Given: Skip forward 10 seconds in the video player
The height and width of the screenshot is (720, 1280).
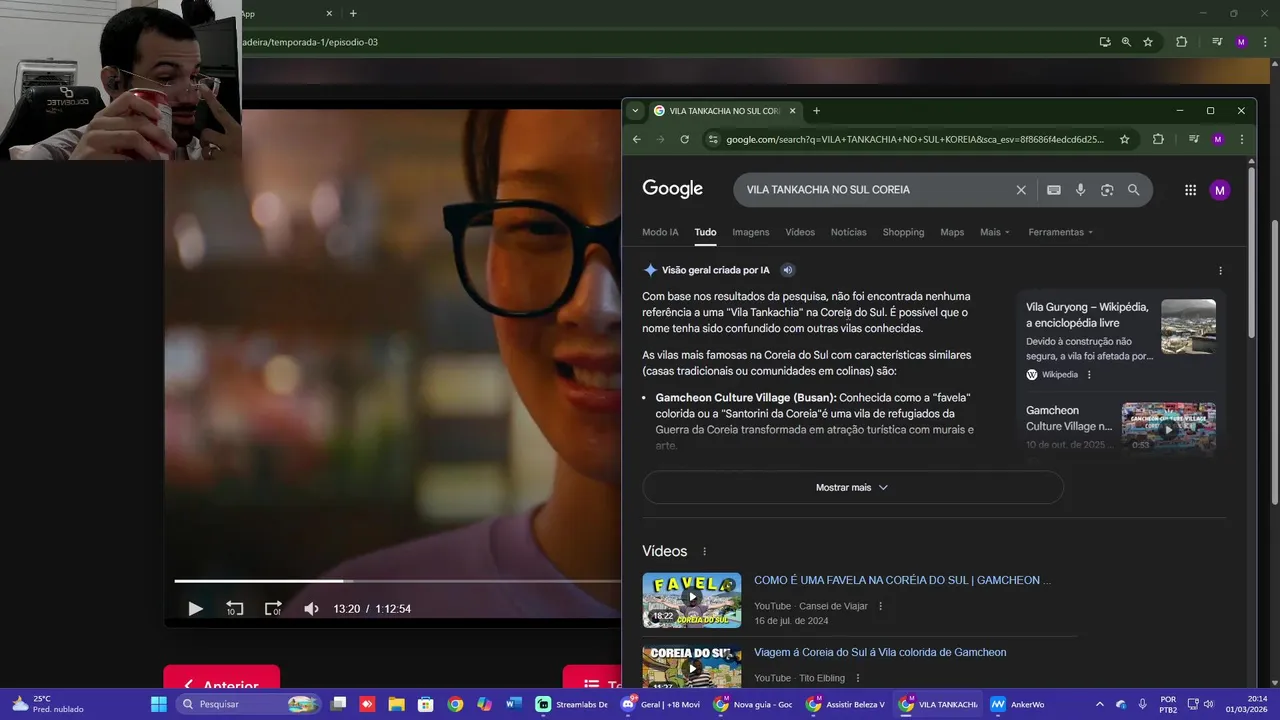Looking at the screenshot, I should coord(273,609).
